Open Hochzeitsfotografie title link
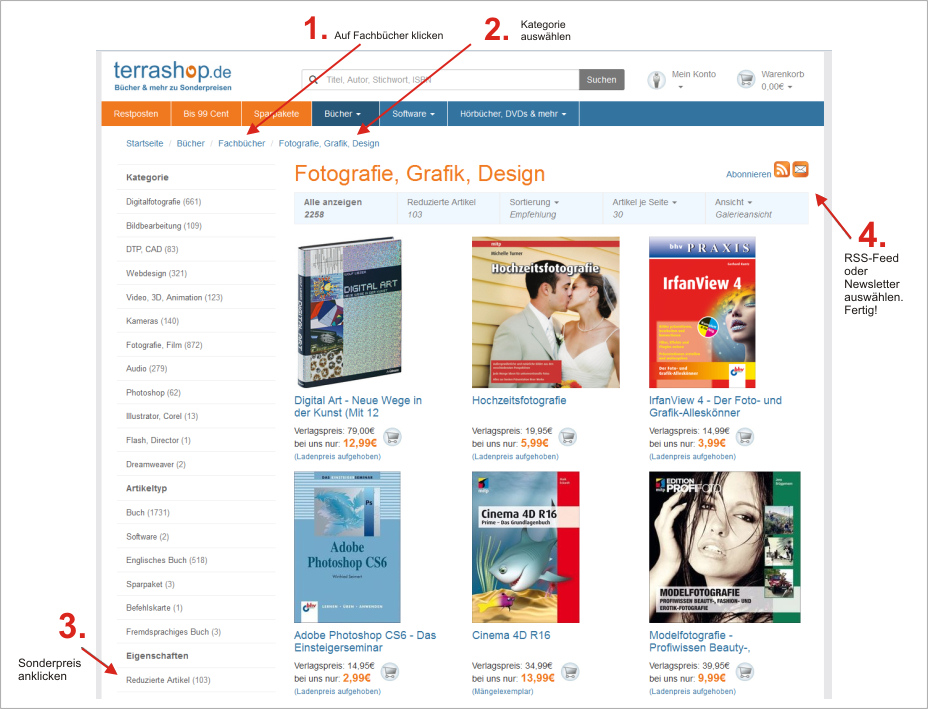This screenshot has width=928, height=709. [519, 401]
